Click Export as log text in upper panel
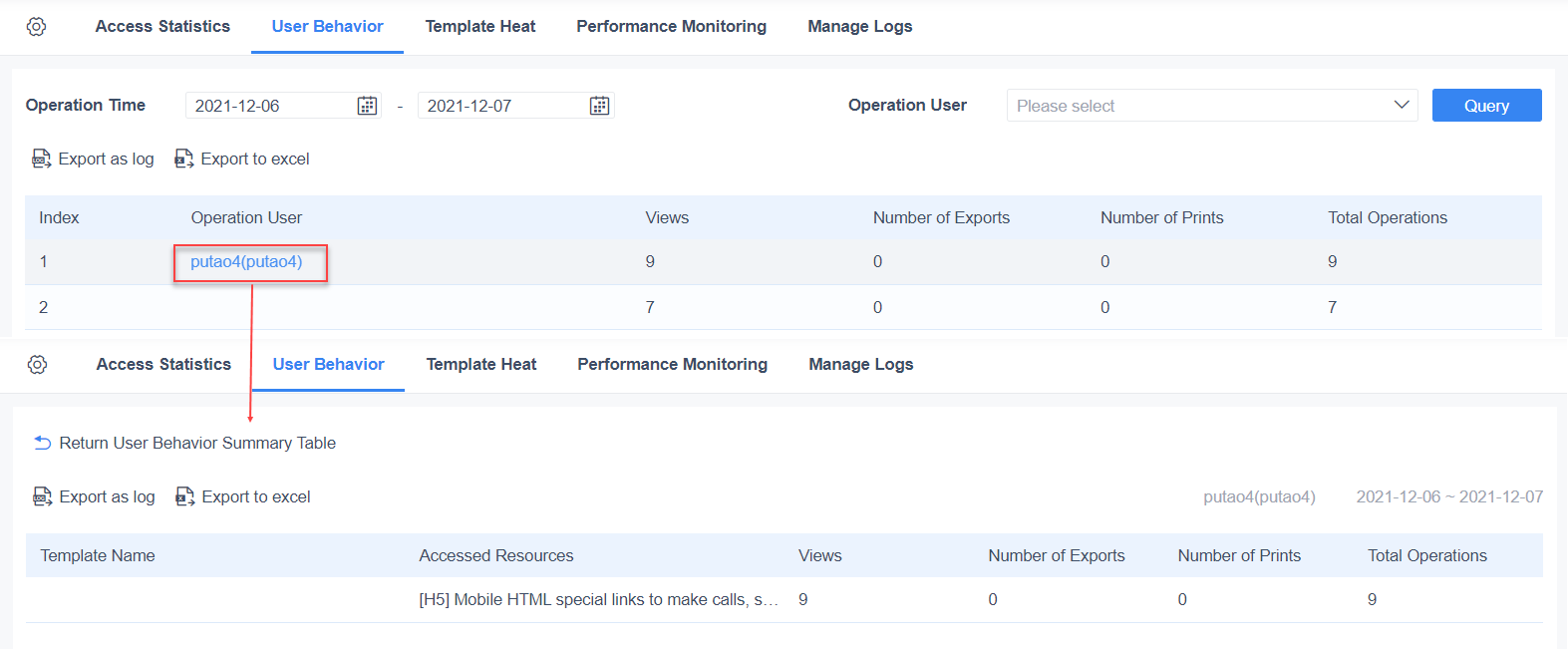This screenshot has height=649, width=1568. pos(107,159)
